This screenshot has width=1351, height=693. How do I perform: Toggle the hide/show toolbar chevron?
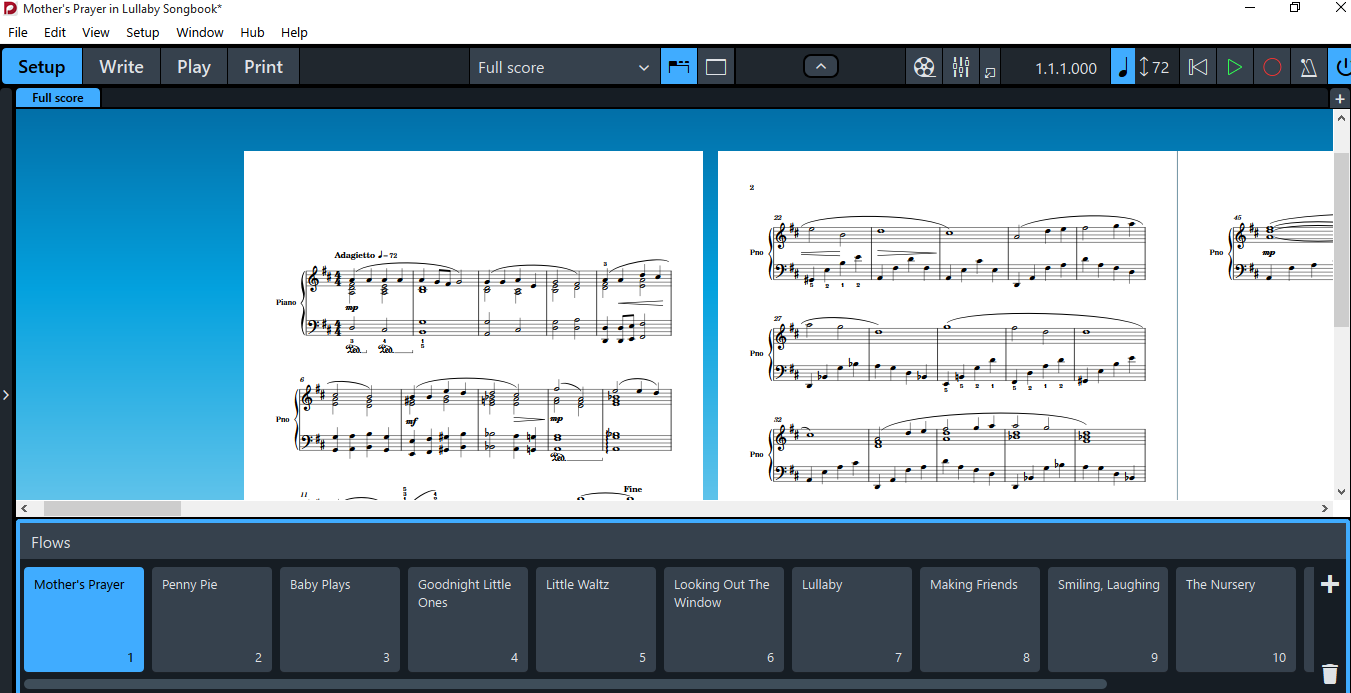(821, 67)
